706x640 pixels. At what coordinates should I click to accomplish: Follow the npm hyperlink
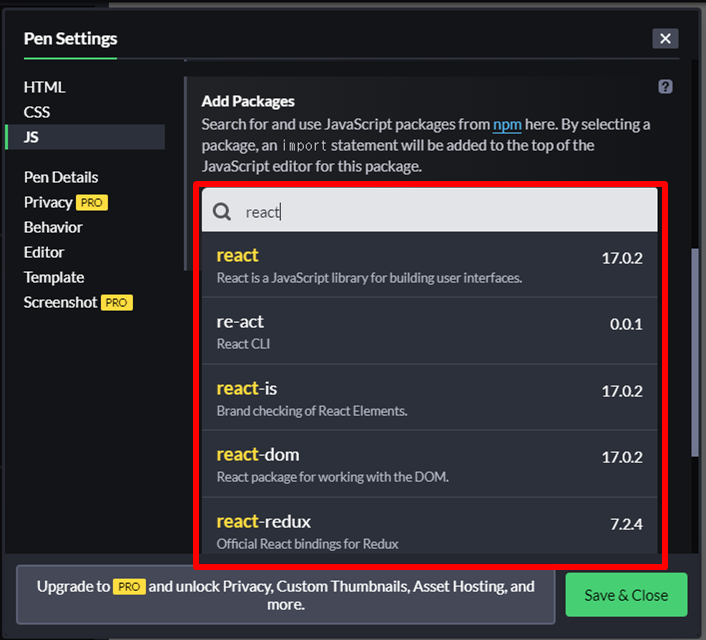click(507, 124)
